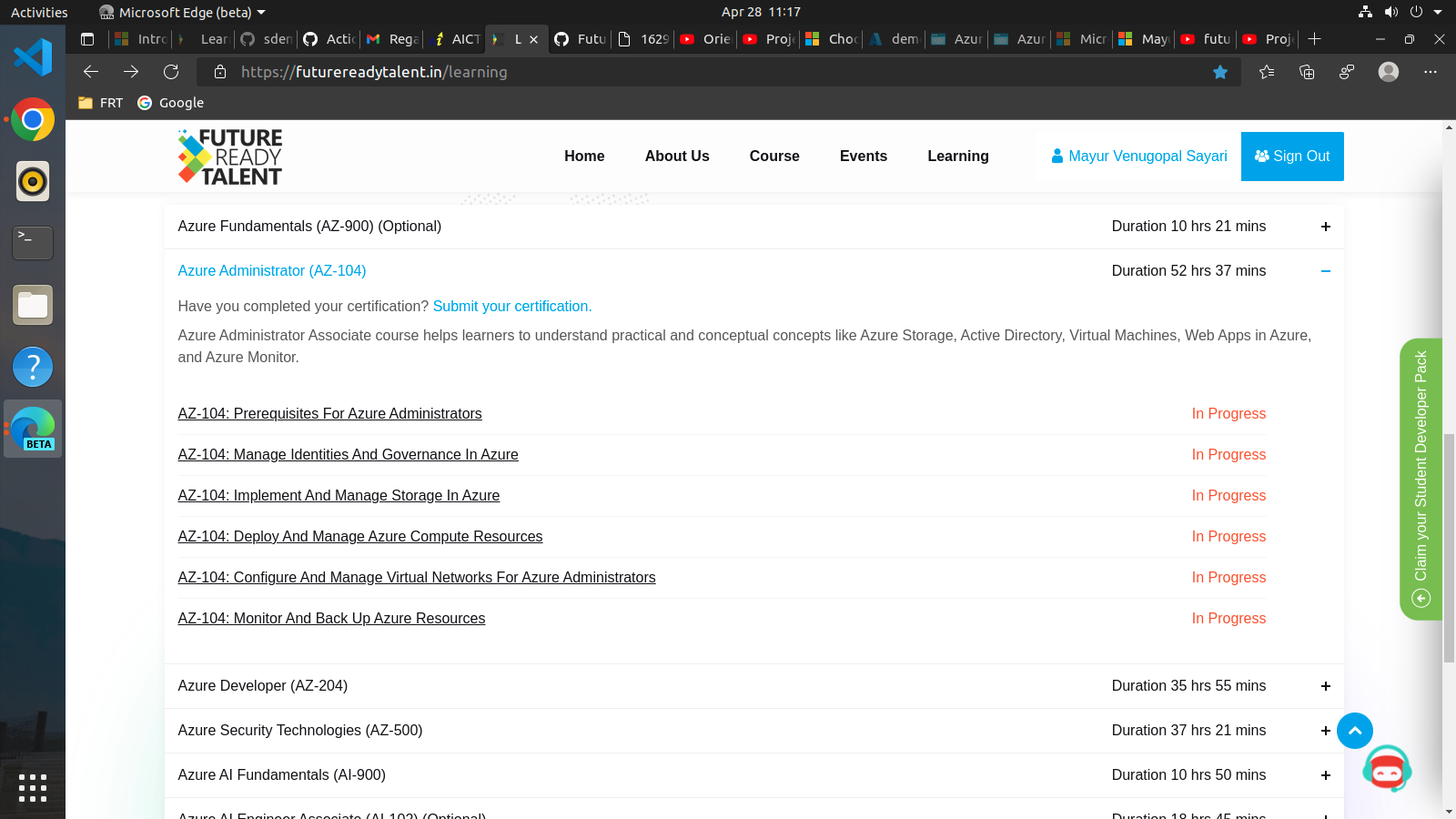Open Edge settings via the ellipsis icon
This screenshot has height=819, width=1456.
(1431, 72)
